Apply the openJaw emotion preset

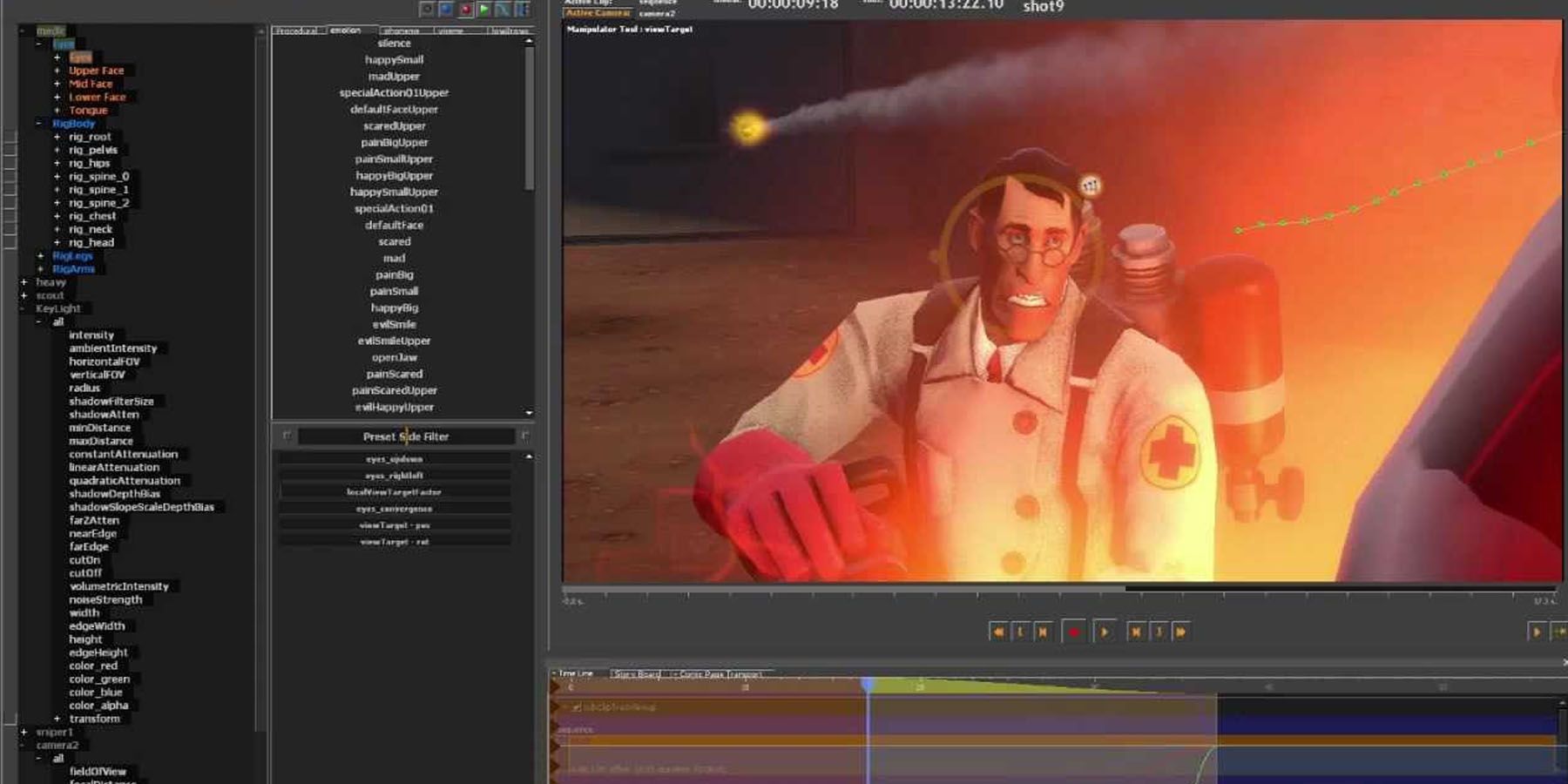395,358
